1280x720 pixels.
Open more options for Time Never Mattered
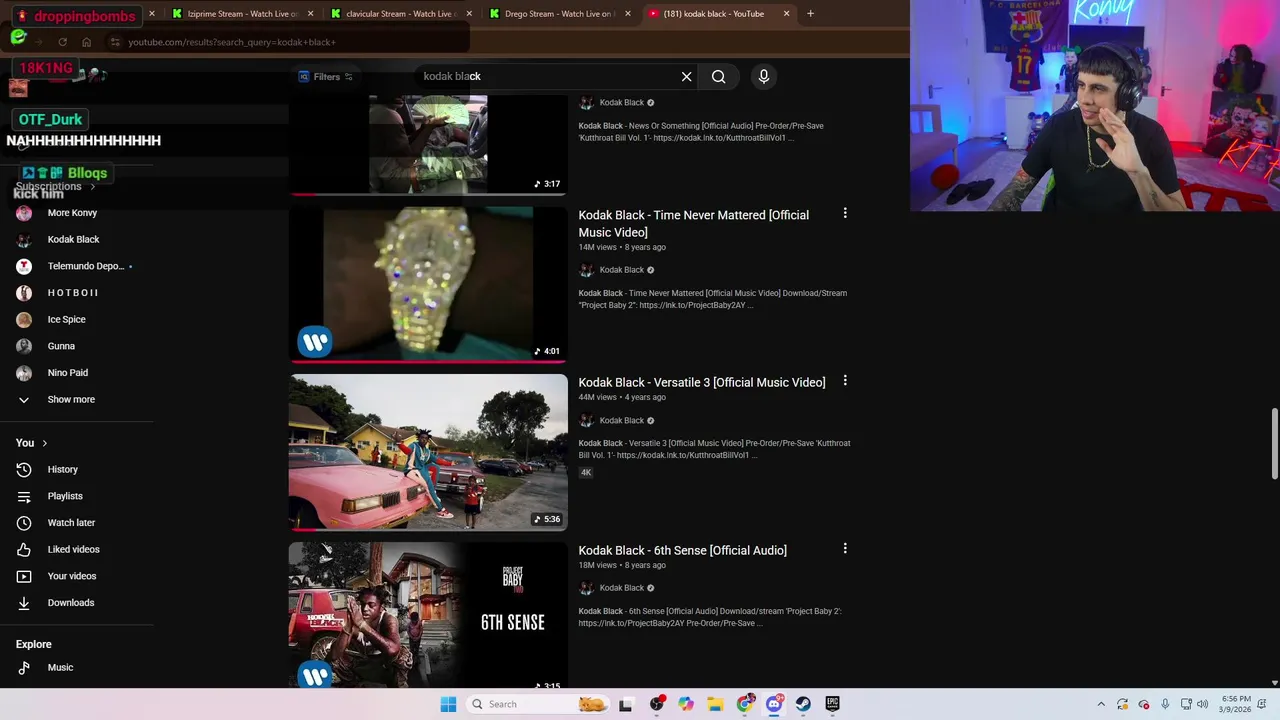click(845, 213)
